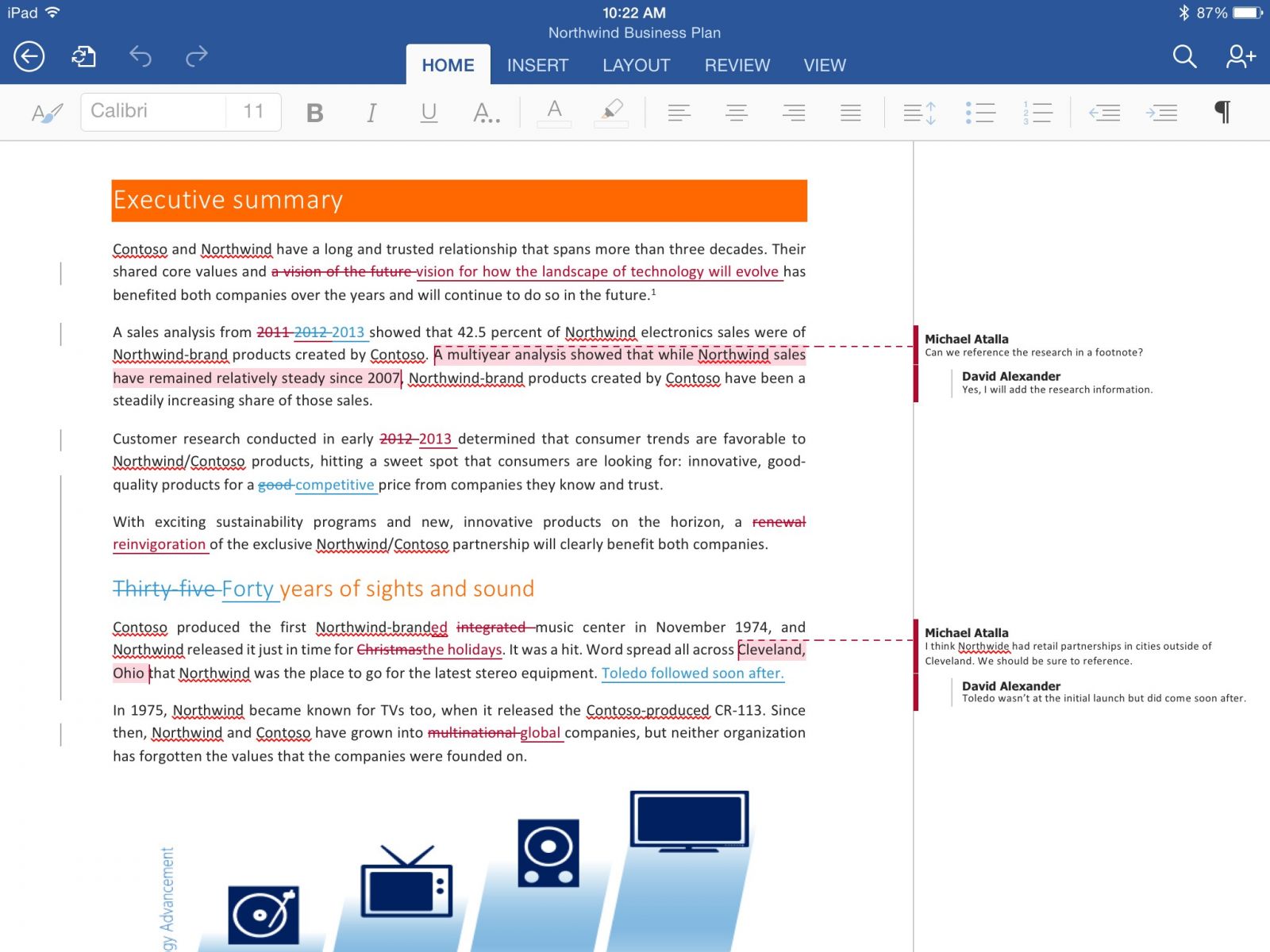Open the text styles brush icon
The height and width of the screenshot is (952, 1270).
[47, 113]
